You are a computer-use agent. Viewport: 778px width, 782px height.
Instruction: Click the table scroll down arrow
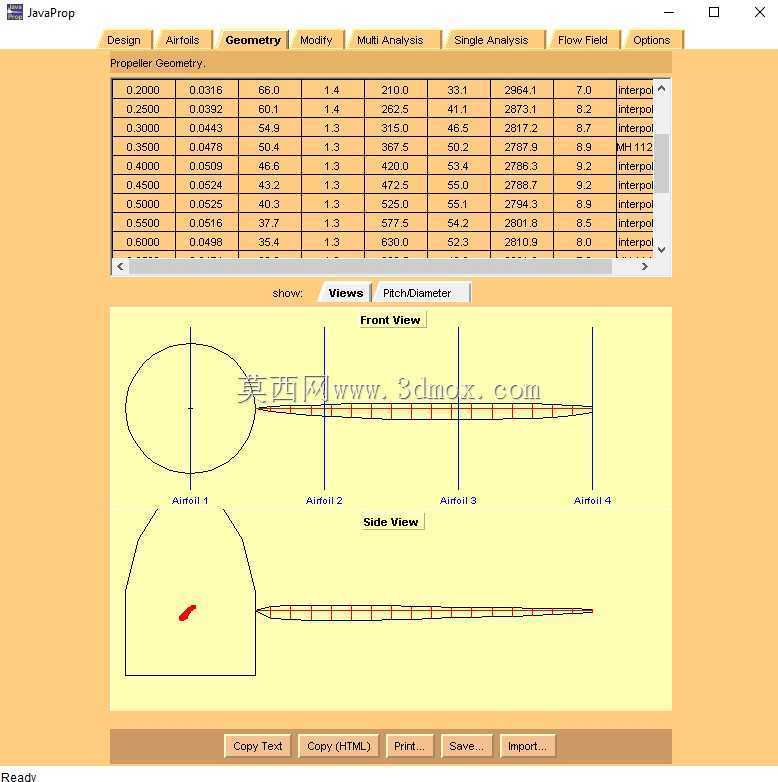(662, 249)
